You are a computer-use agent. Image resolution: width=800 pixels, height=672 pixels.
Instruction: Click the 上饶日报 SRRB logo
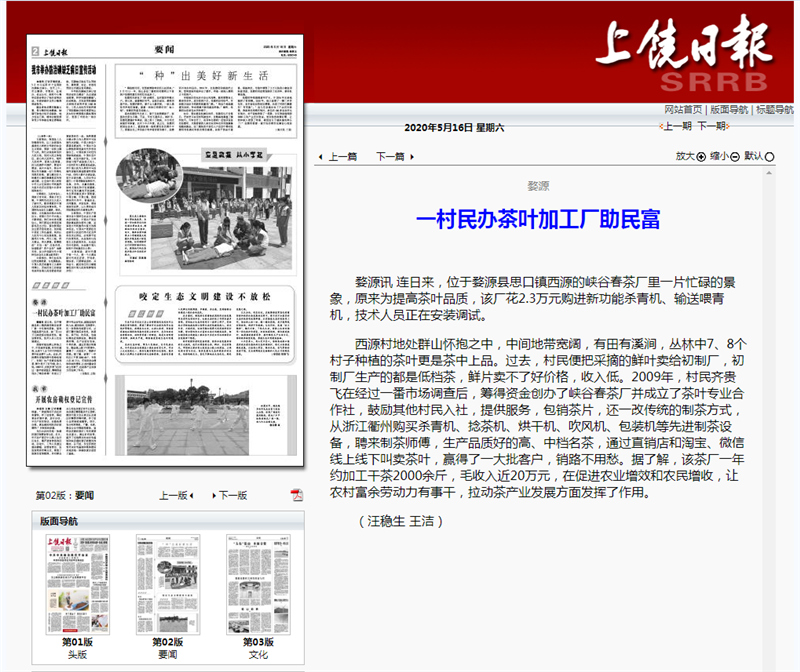click(x=684, y=56)
